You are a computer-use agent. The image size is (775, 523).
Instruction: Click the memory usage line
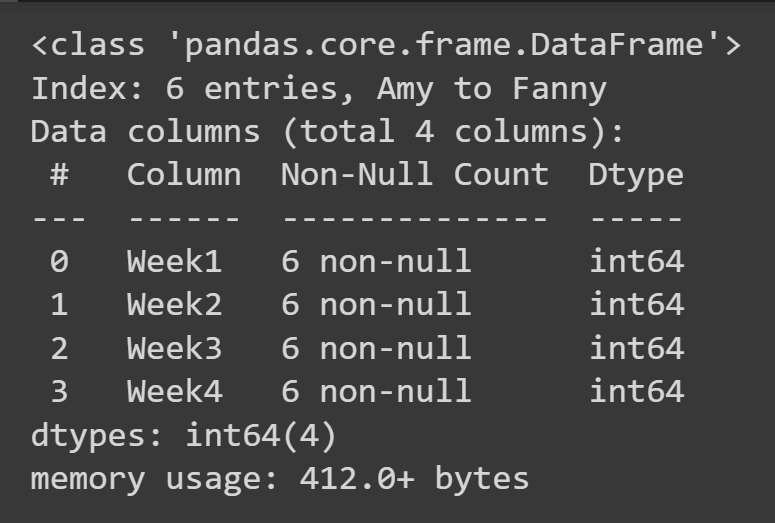pyautogui.click(x=280, y=478)
